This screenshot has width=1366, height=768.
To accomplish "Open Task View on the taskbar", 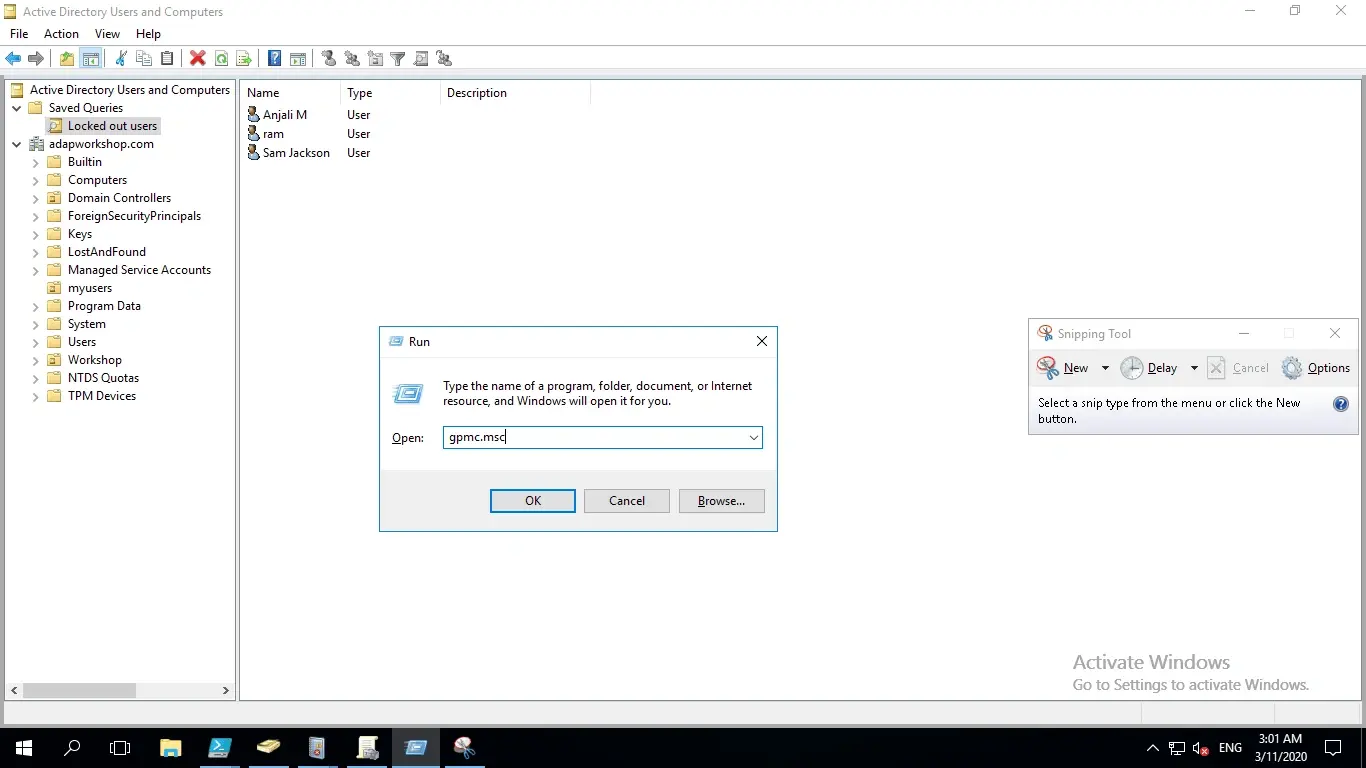I will [120, 747].
